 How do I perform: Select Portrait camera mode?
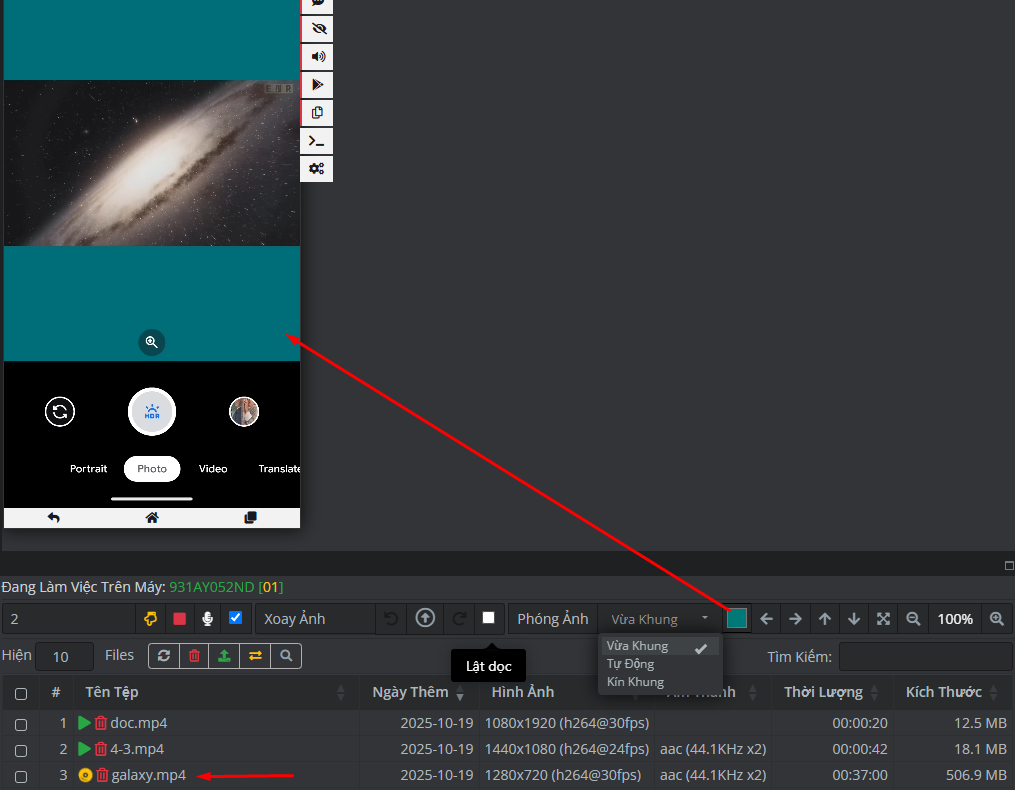89,469
